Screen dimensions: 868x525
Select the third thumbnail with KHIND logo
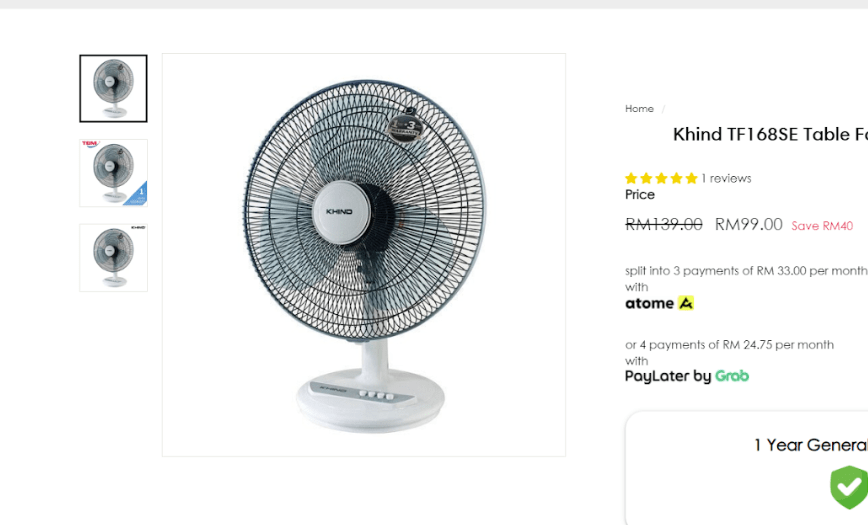113,258
